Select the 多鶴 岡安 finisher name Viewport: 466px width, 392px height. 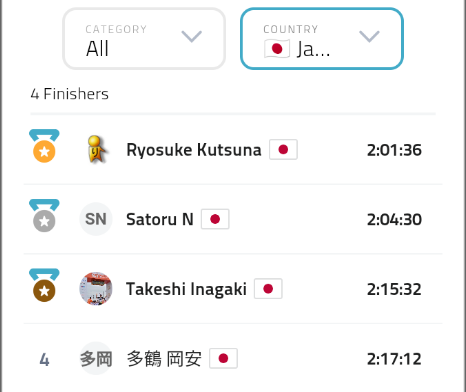[x=164, y=359]
